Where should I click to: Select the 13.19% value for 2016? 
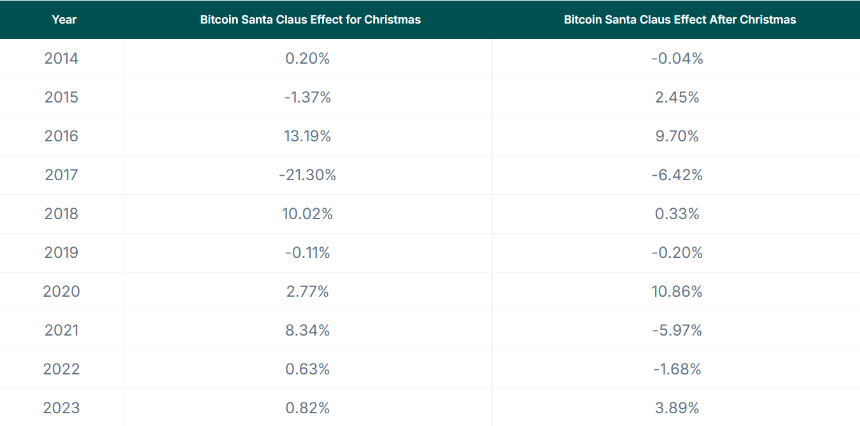308,137
